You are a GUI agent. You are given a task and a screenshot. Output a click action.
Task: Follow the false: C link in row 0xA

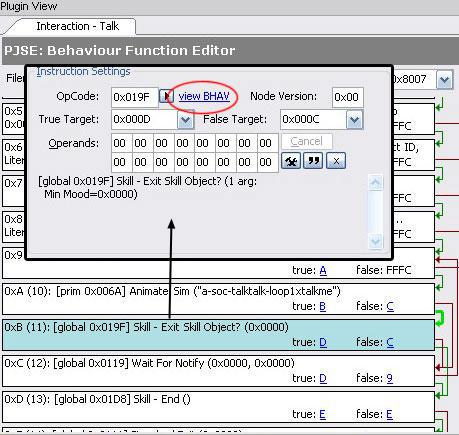pos(390,306)
